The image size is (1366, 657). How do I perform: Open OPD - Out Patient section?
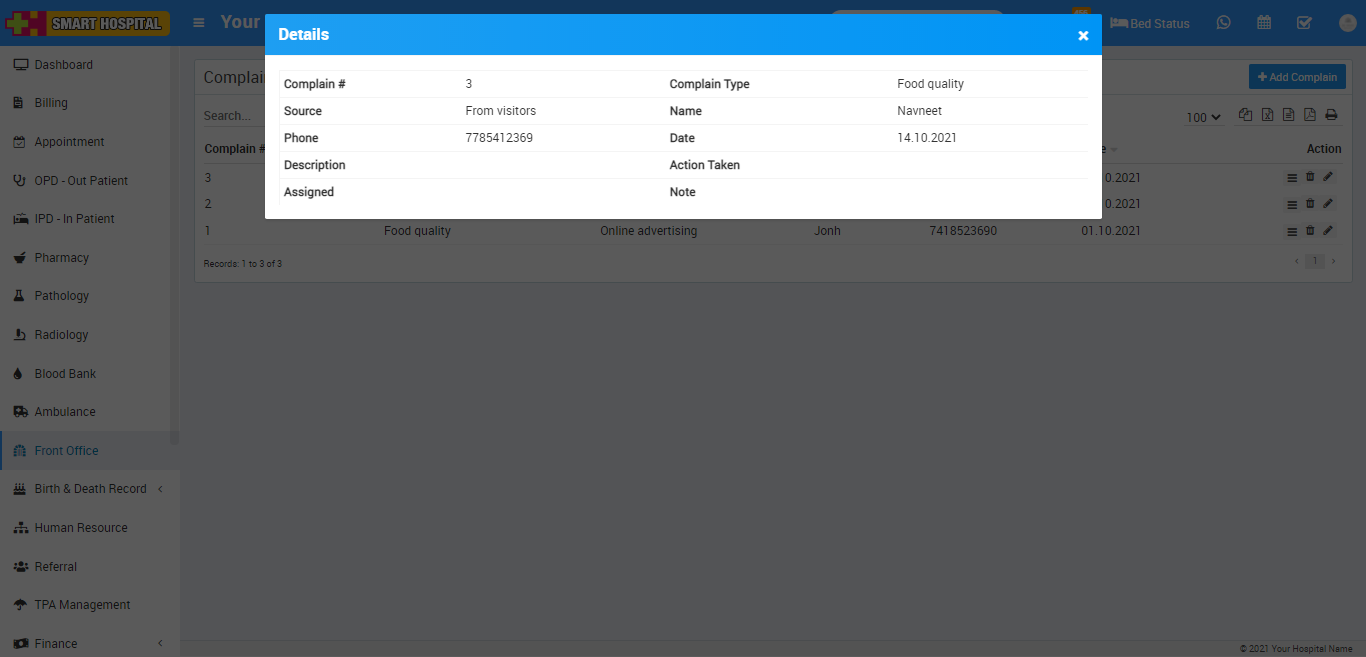coord(81,181)
